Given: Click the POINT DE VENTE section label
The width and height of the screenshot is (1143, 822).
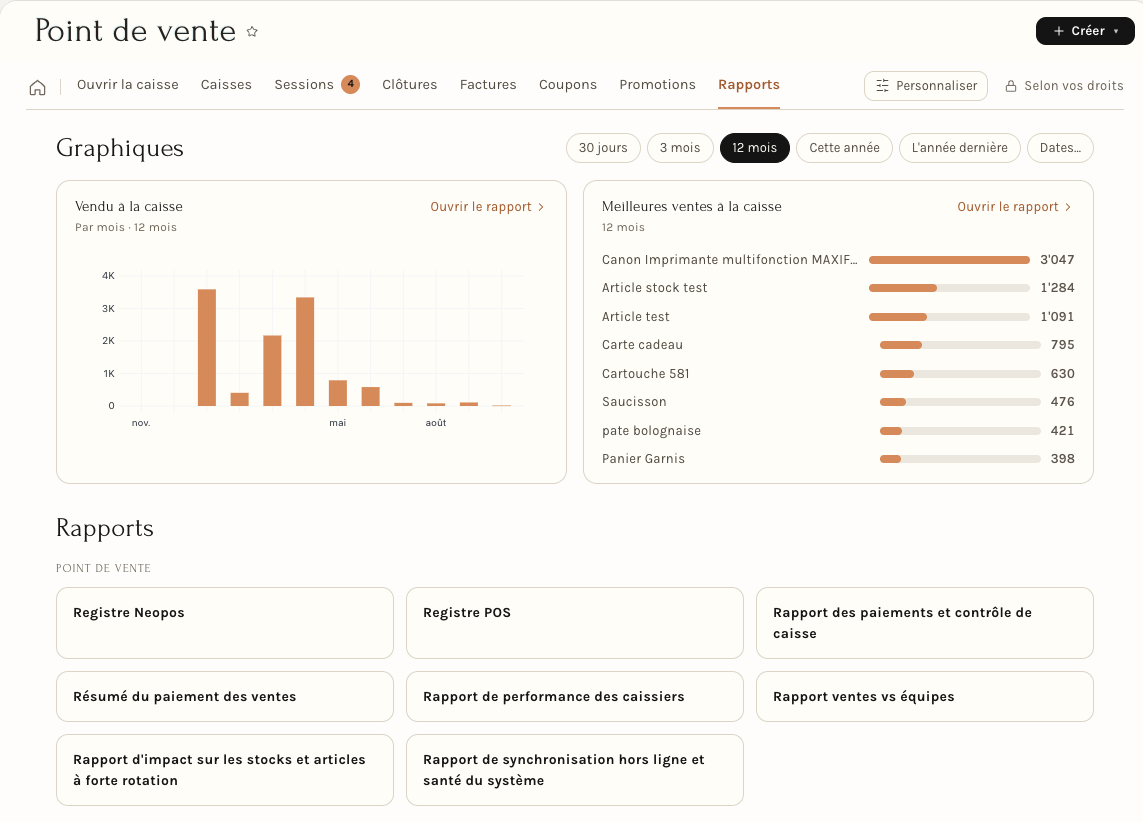Looking at the screenshot, I should [x=104, y=568].
